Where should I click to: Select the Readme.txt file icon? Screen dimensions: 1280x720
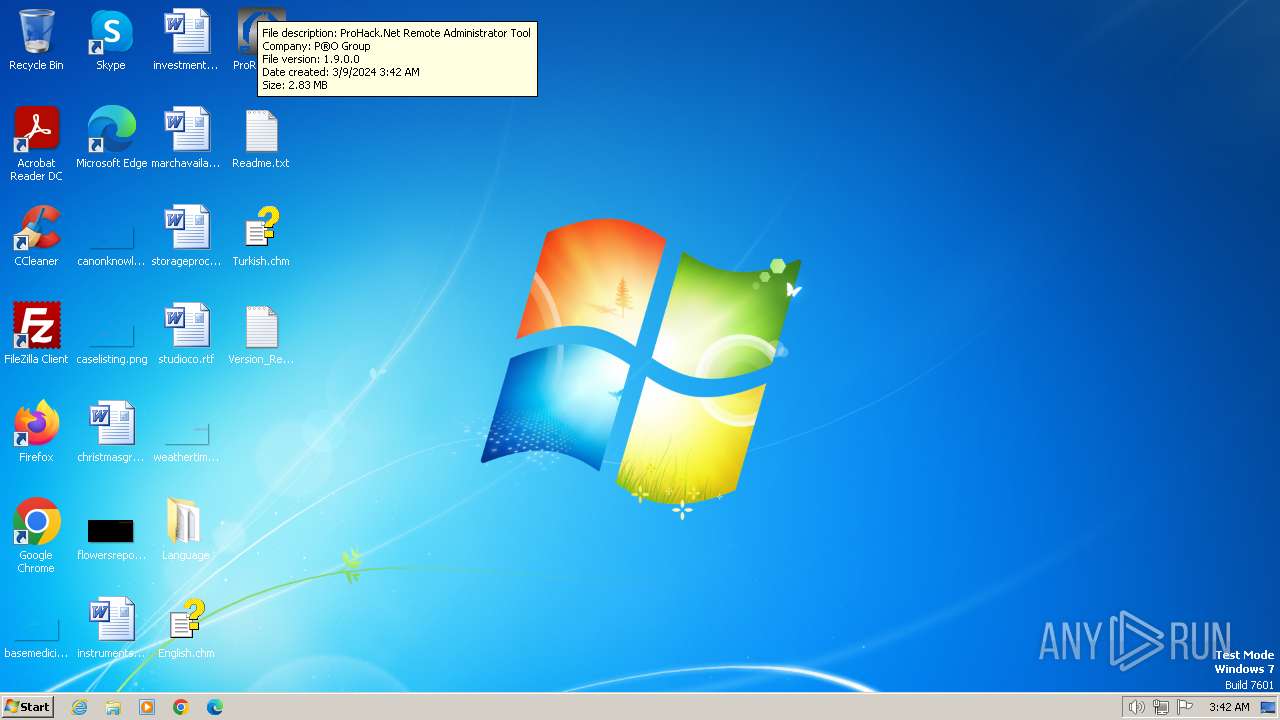click(261, 138)
